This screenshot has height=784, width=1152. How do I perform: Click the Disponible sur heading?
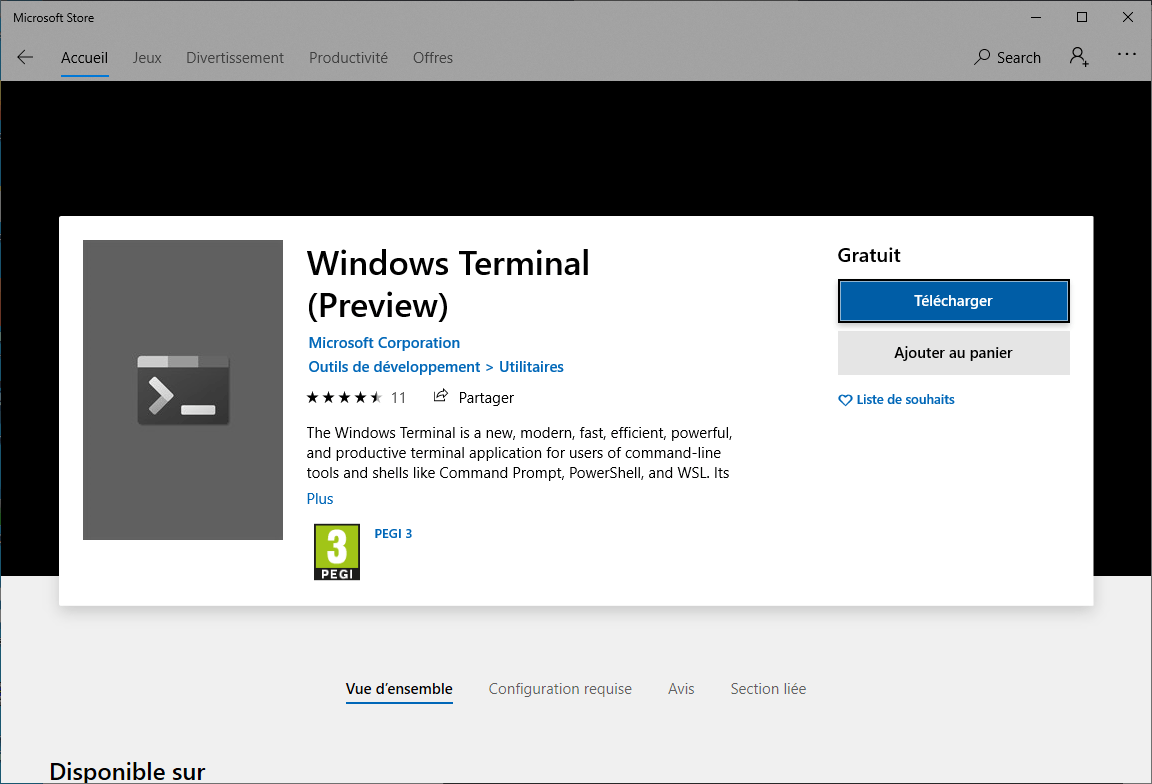coord(127,771)
